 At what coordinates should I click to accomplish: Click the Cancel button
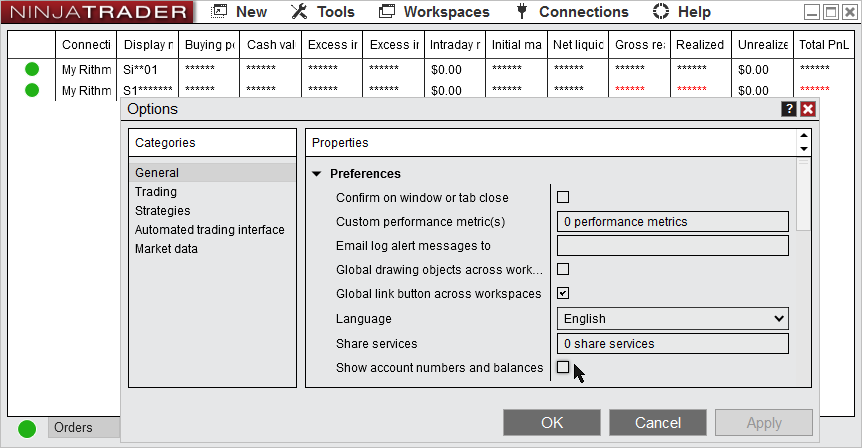[658, 422]
